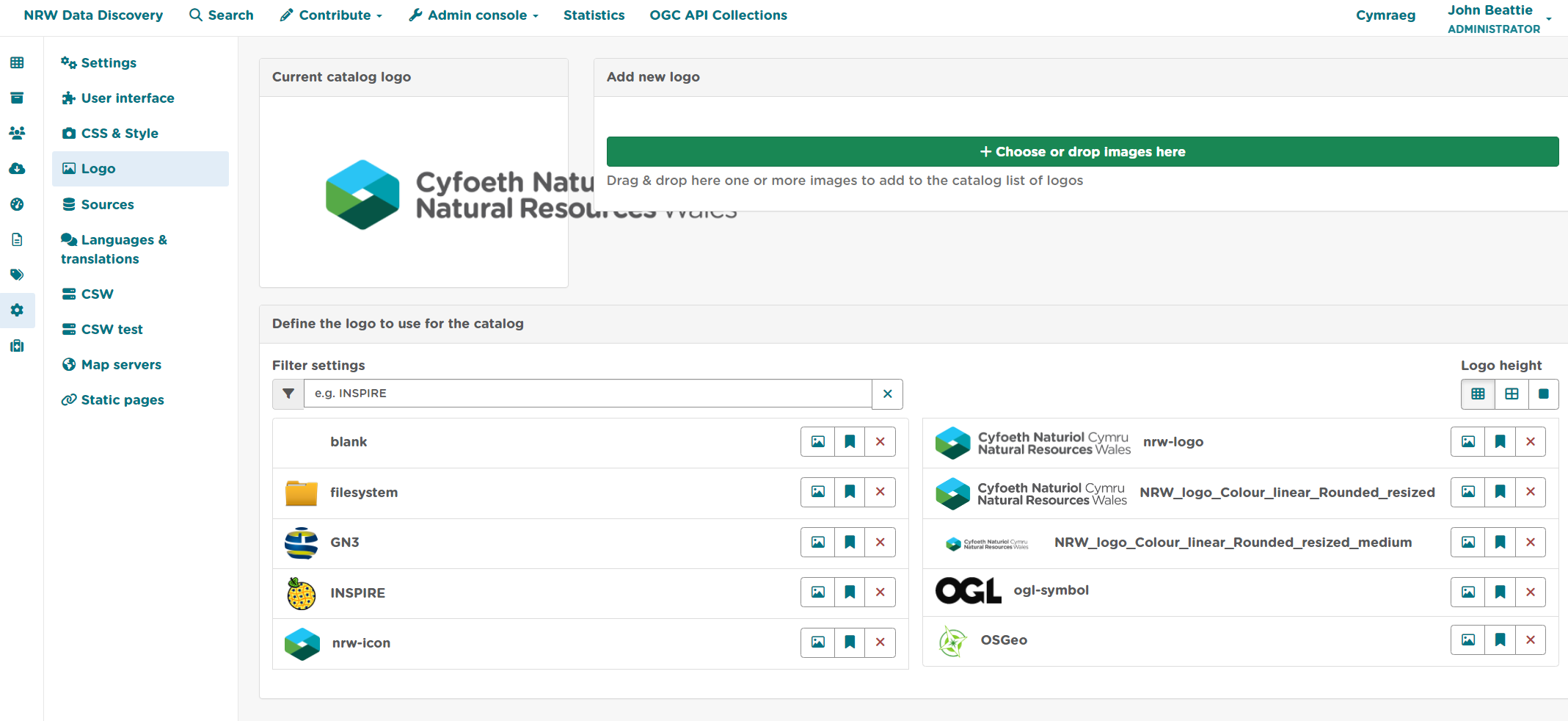Bookmark the ogl-symbol logo as favicon
This screenshot has width=1568, height=721.
(x=1500, y=592)
